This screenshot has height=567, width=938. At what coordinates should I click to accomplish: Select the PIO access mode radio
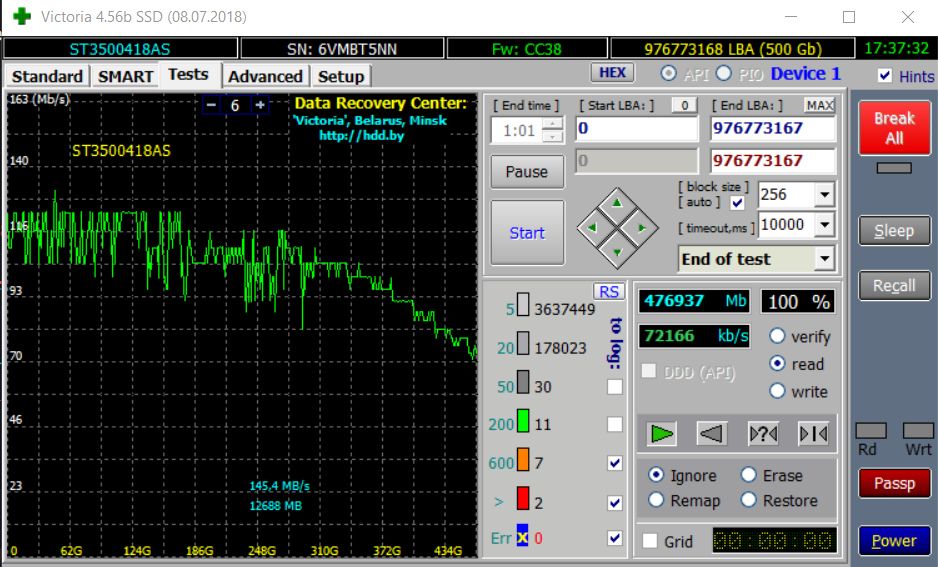click(724, 74)
